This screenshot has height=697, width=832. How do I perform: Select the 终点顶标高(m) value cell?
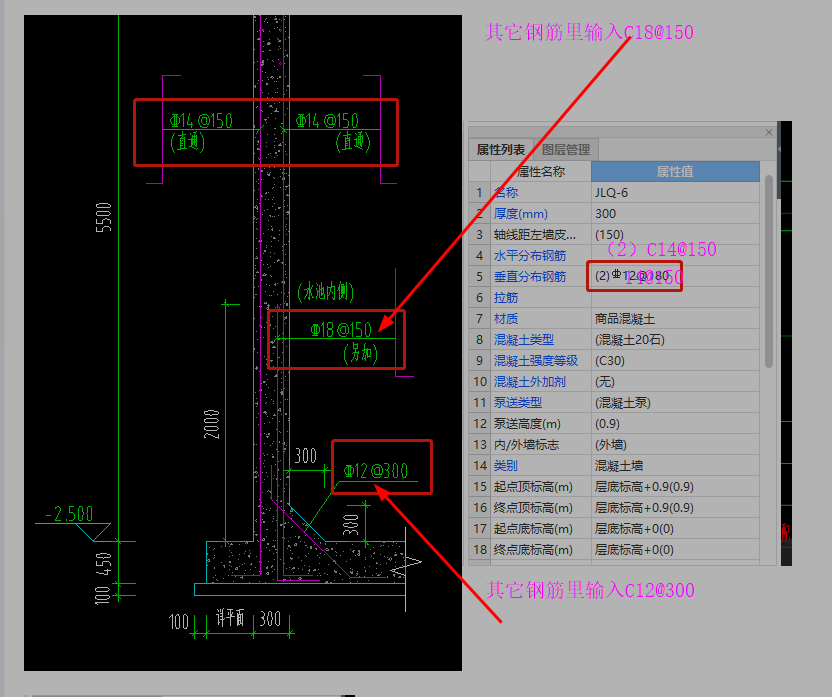pos(675,508)
